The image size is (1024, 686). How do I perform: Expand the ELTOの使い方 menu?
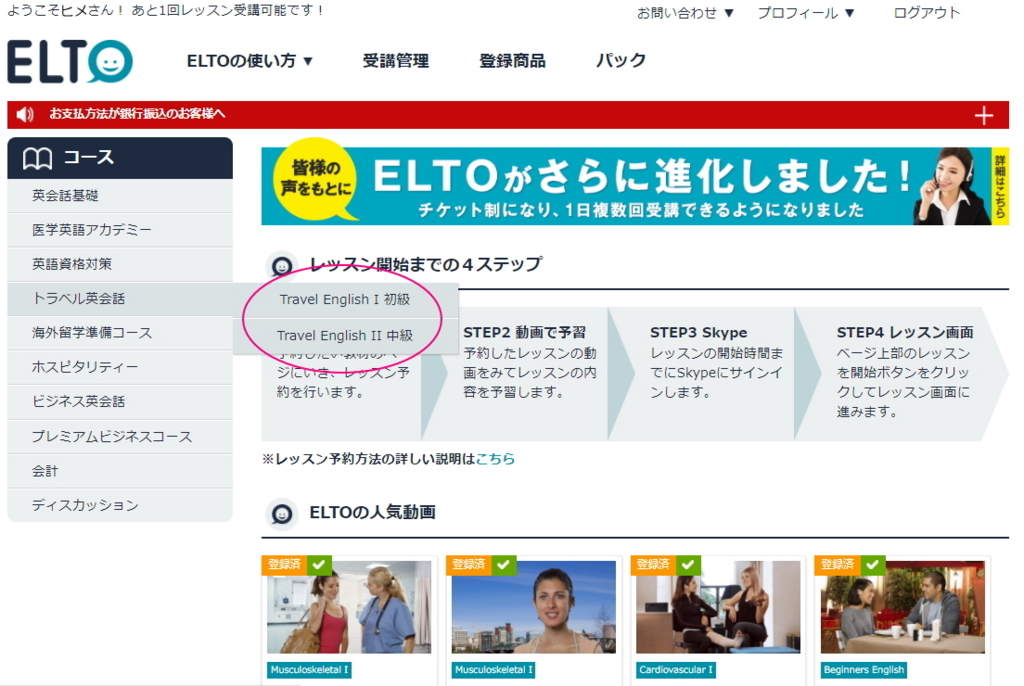coord(249,61)
